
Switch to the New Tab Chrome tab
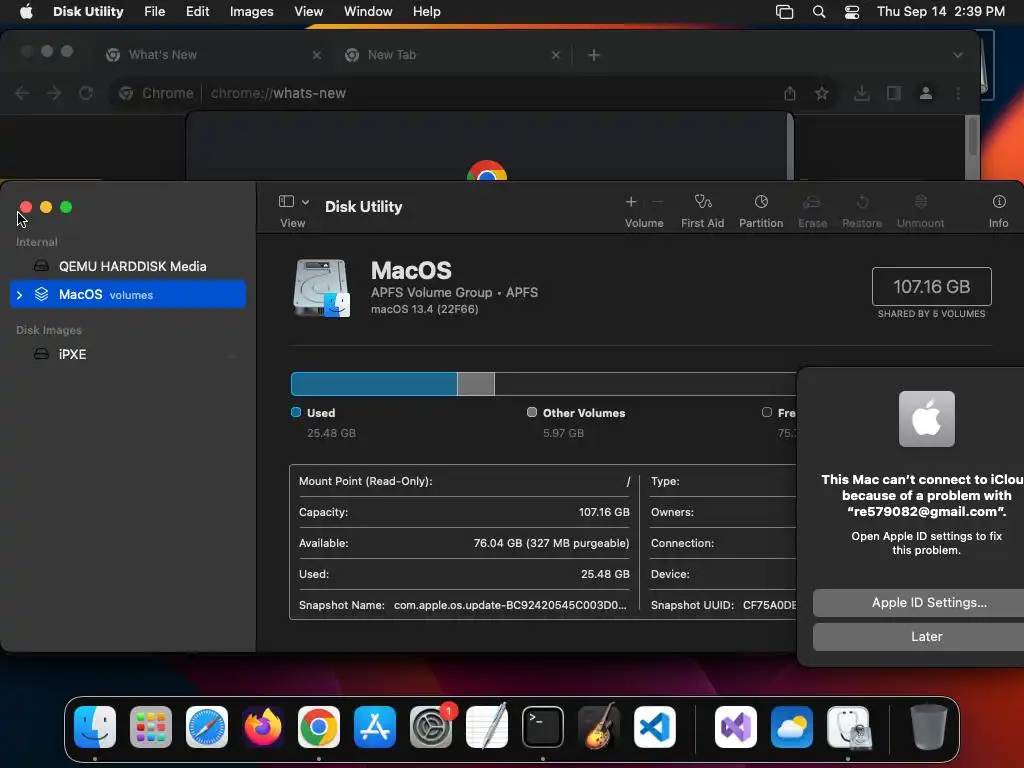click(453, 55)
